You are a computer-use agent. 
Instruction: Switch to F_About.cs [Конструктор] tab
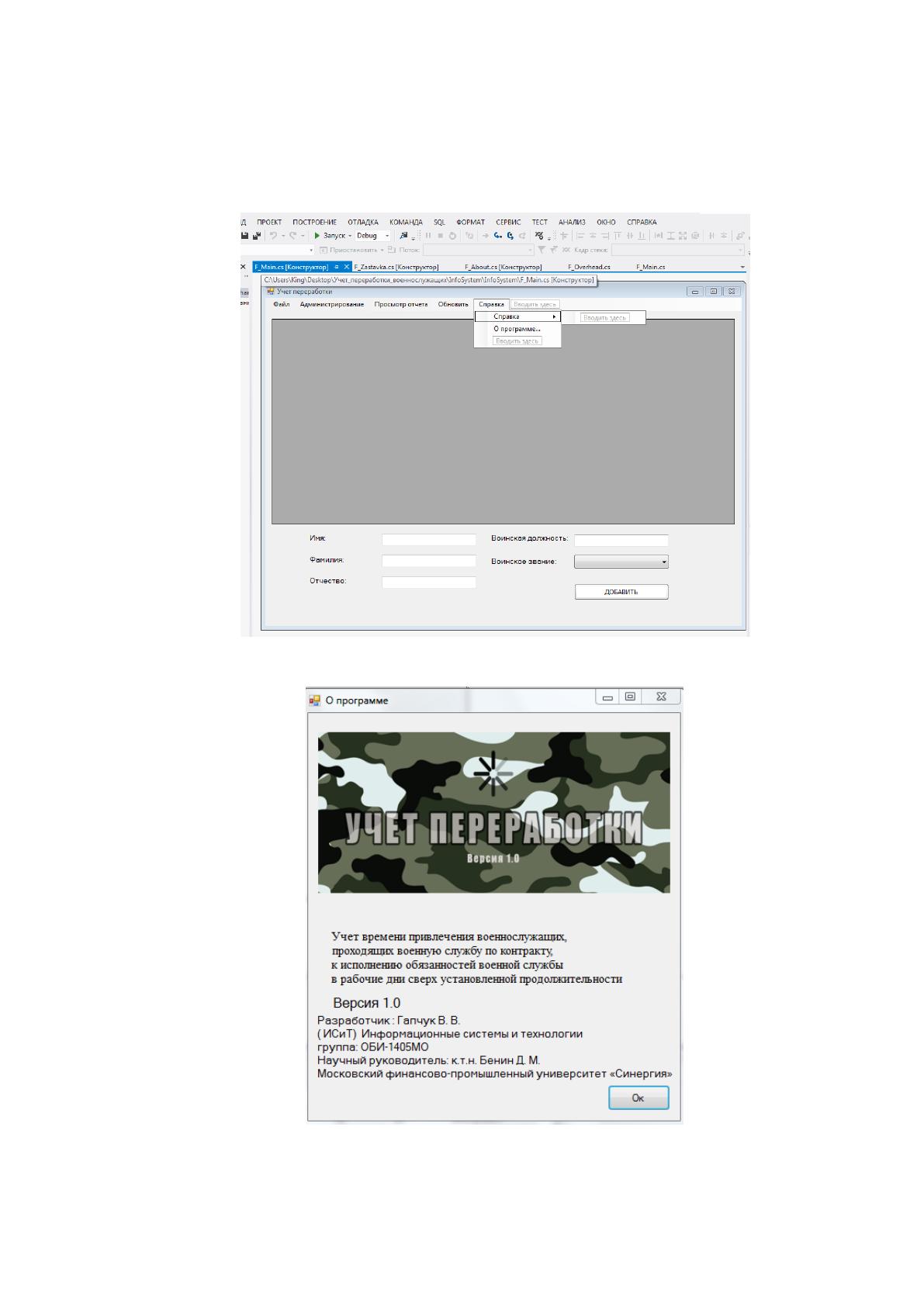point(503,267)
